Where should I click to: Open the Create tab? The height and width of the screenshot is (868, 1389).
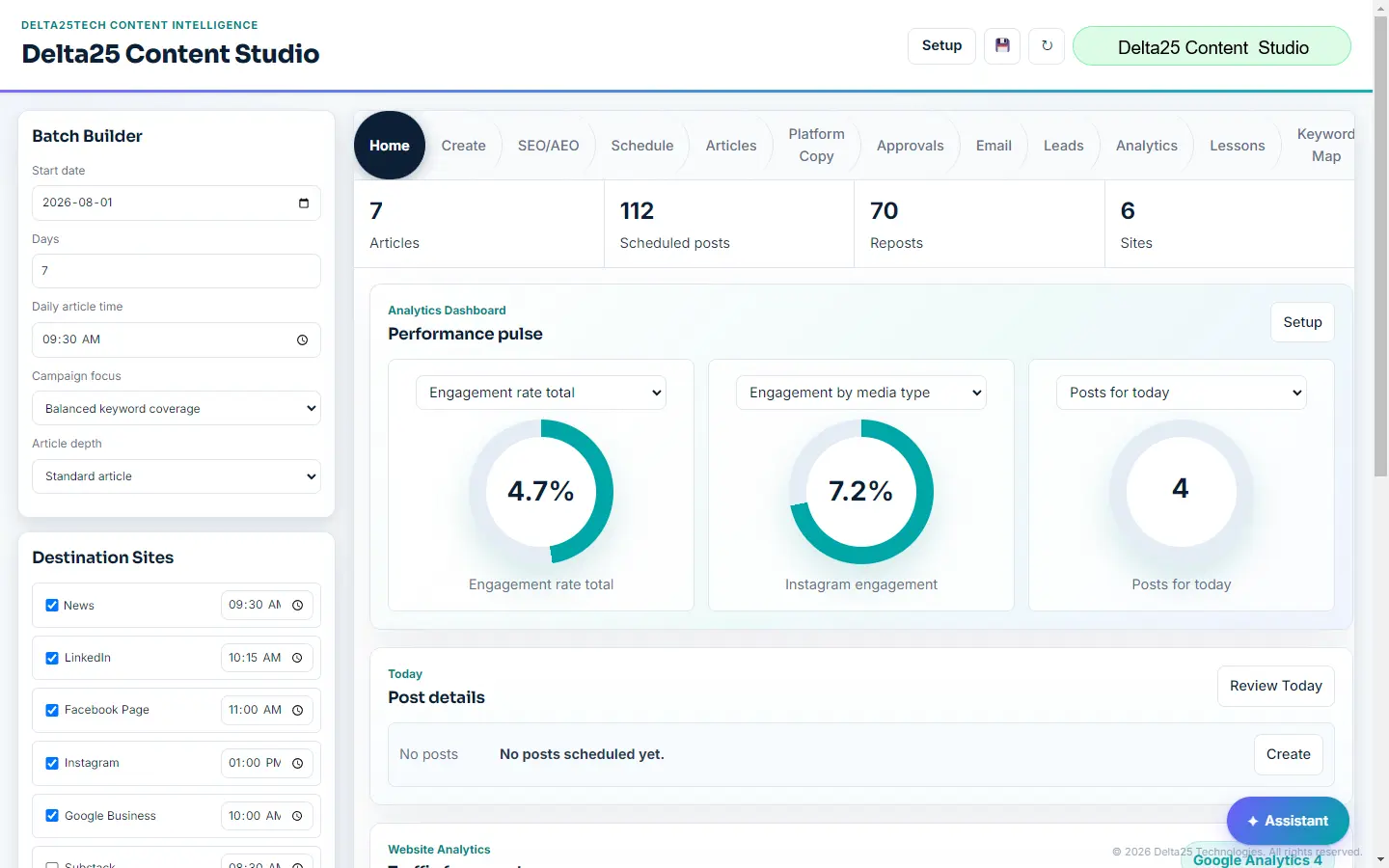point(464,146)
